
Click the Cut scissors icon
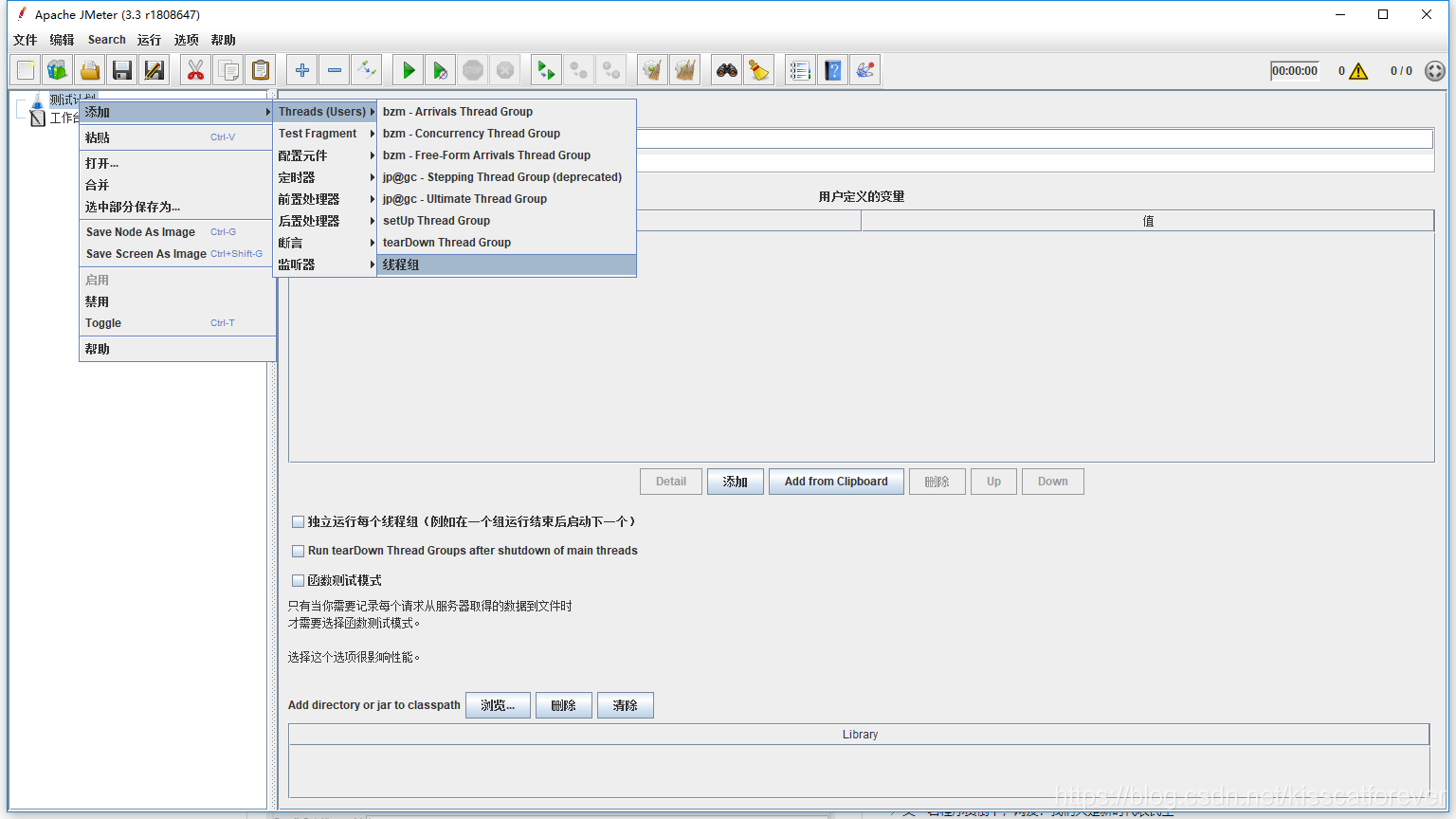pyautogui.click(x=196, y=70)
